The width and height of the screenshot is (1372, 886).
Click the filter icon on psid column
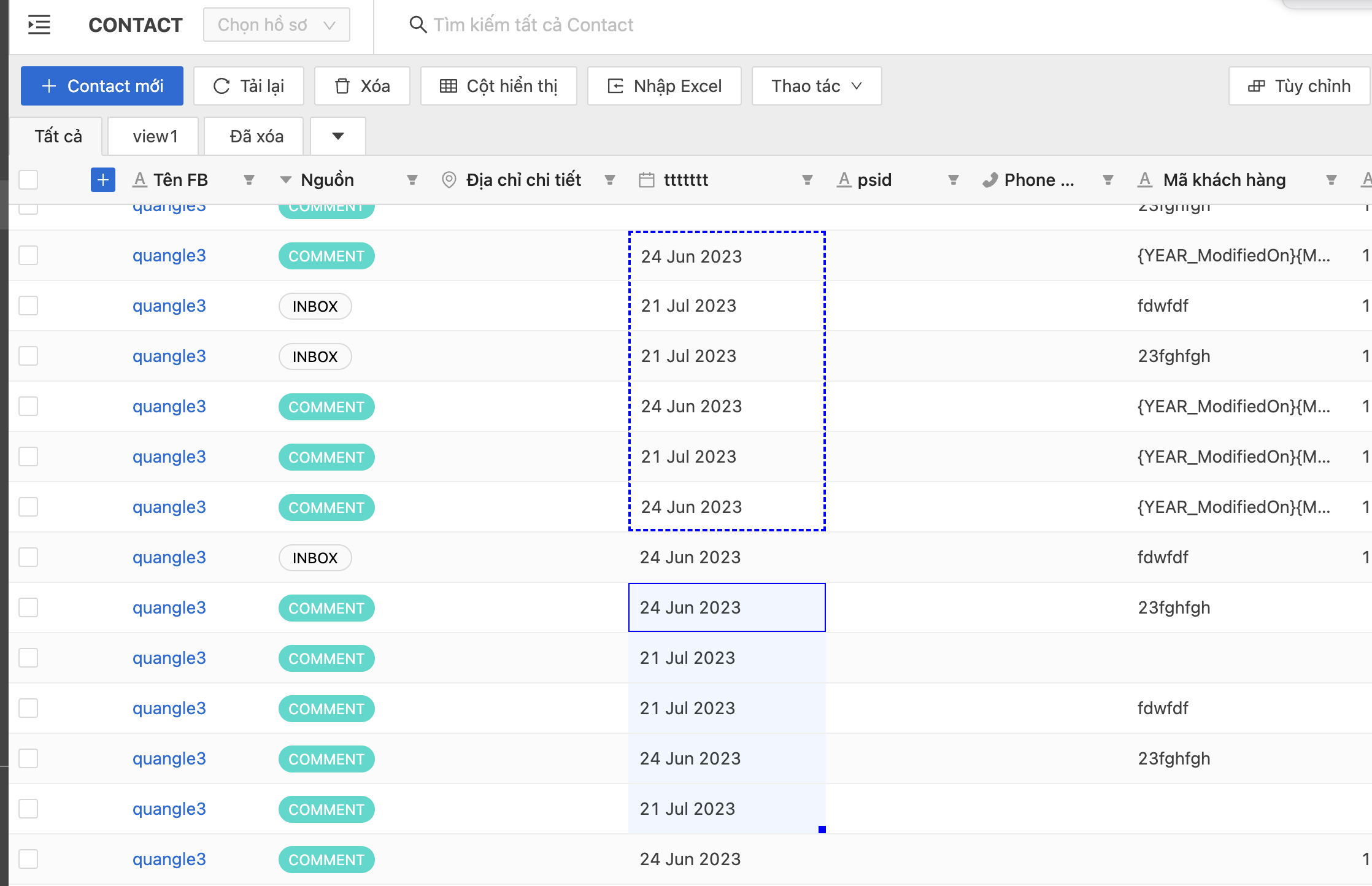tap(953, 180)
